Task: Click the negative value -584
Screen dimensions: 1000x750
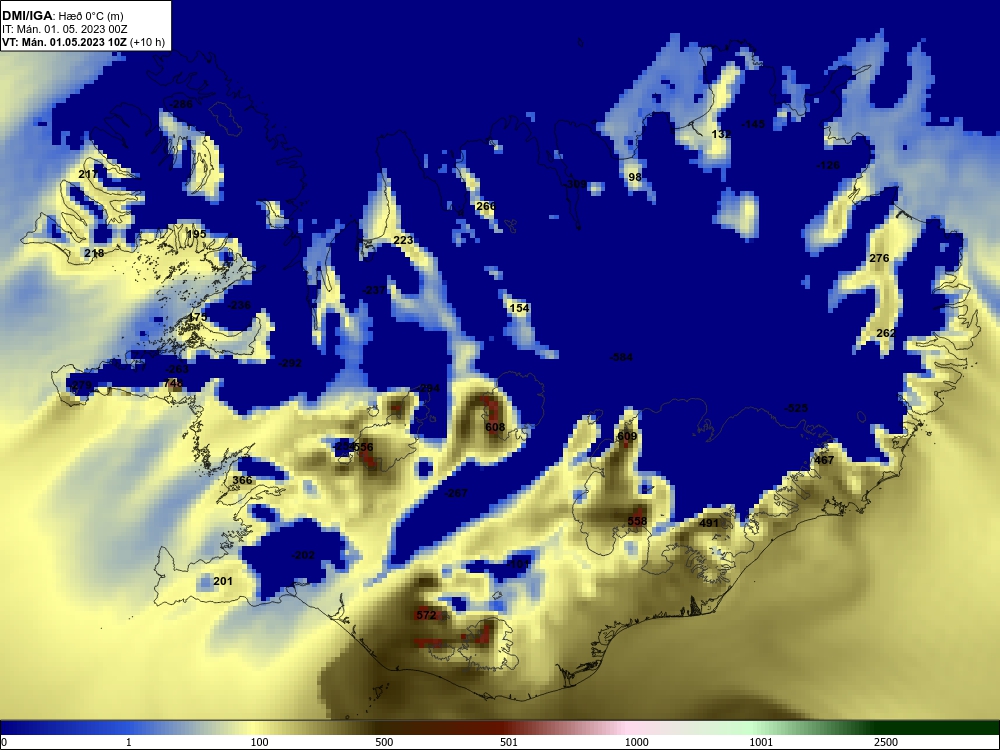Action: (621, 357)
